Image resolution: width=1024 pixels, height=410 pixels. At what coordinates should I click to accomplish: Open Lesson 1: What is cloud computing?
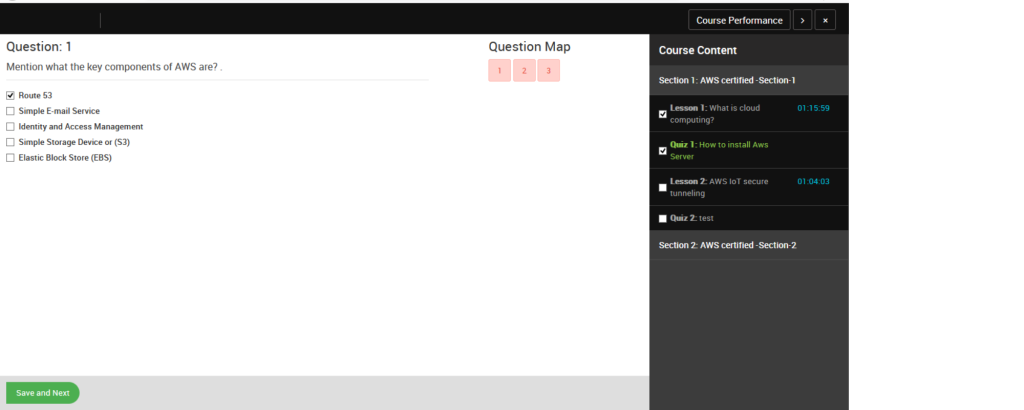click(x=715, y=114)
